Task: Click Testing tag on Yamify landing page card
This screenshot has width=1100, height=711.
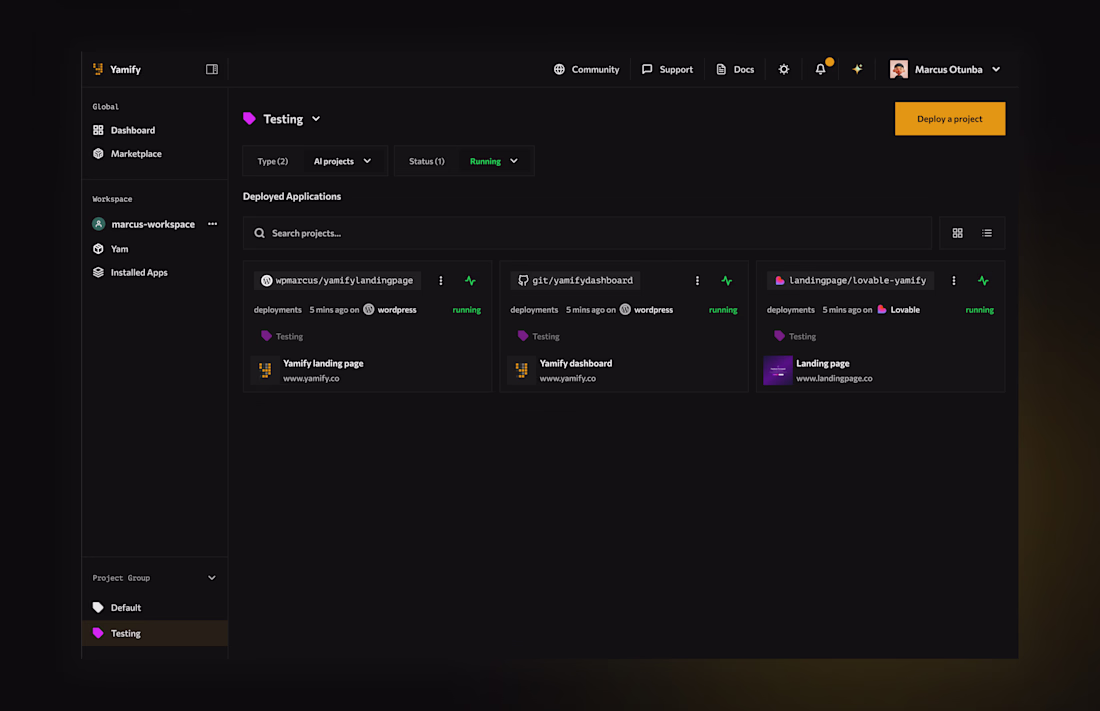Action: (x=282, y=336)
